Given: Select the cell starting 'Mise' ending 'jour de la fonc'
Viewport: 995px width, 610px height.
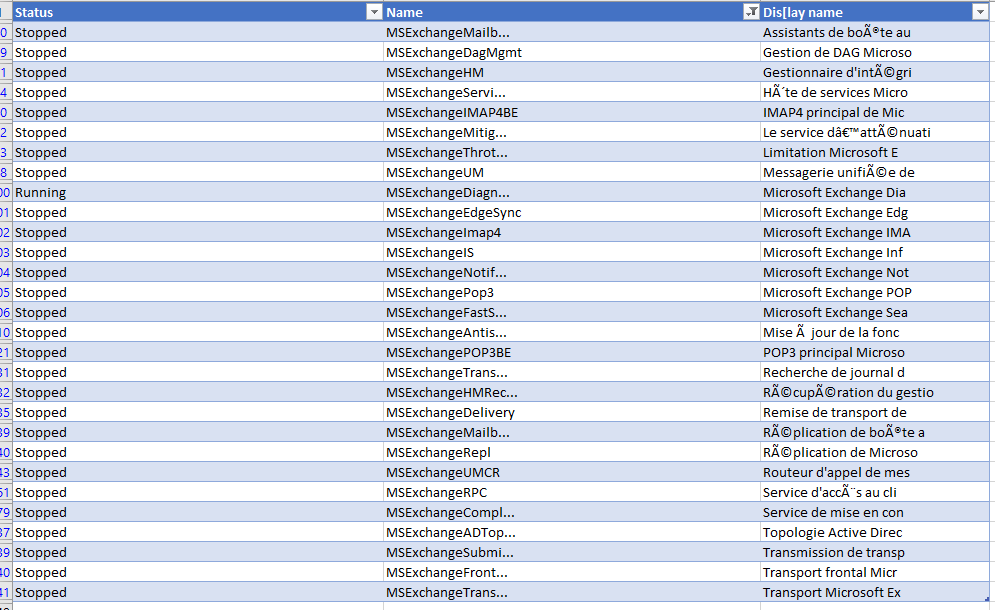Looking at the screenshot, I should click(x=874, y=332).
